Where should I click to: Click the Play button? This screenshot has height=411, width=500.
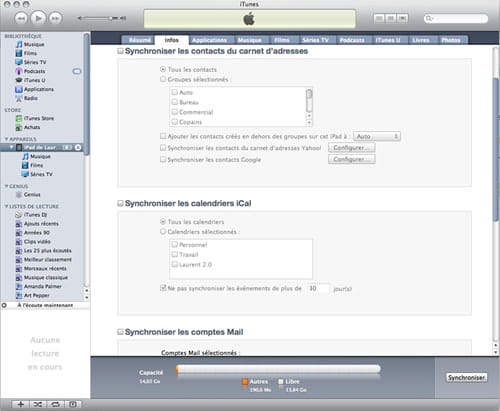[38, 18]
